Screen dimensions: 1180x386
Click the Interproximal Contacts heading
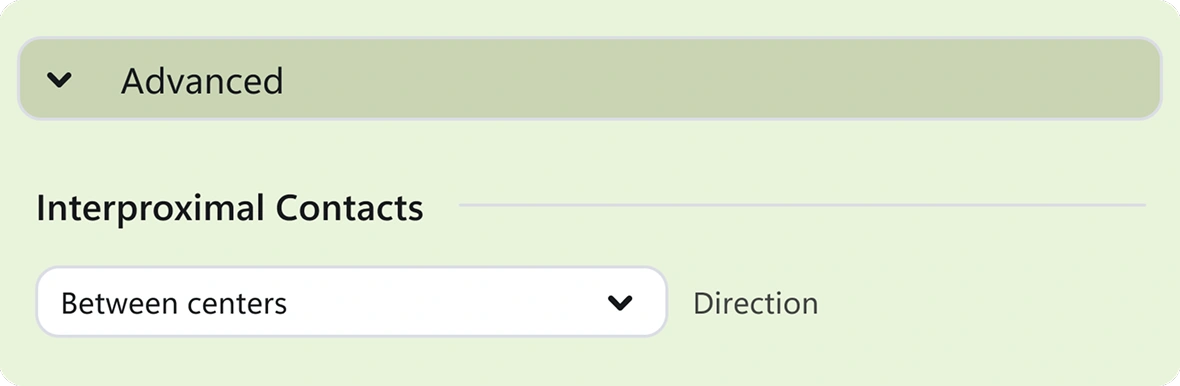[x=230, y=208]
